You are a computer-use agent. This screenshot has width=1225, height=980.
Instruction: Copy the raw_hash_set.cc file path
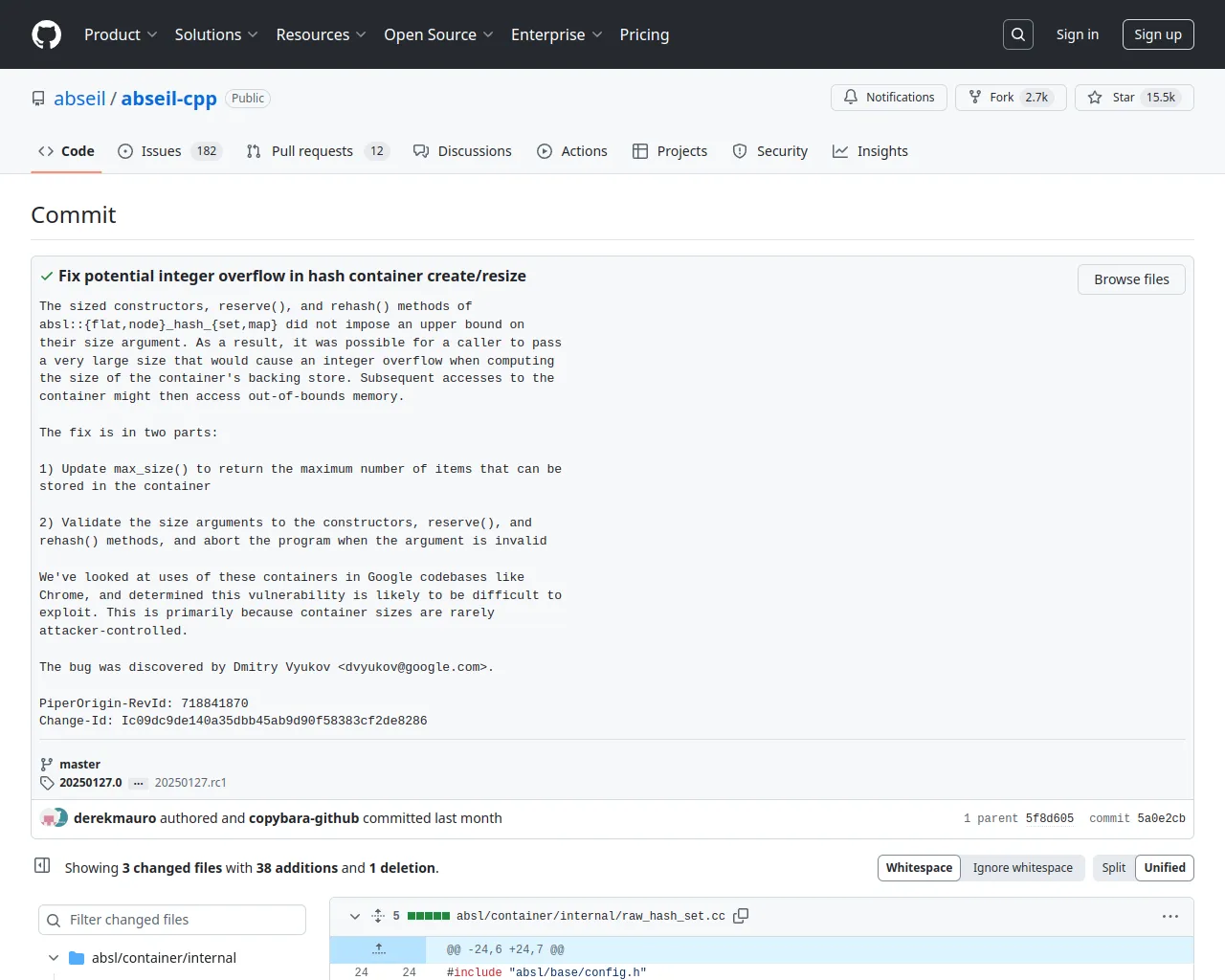point(741,916)
